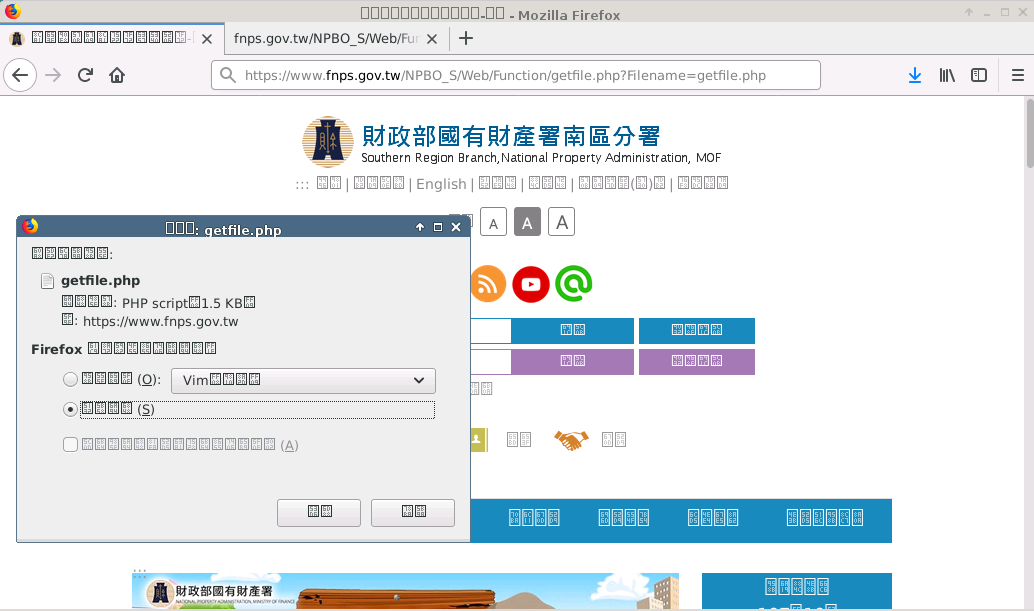Click the 'https://www.fnps.gov.tw' source text
This screenshot has height=611, width=1034.
point(160,322)
